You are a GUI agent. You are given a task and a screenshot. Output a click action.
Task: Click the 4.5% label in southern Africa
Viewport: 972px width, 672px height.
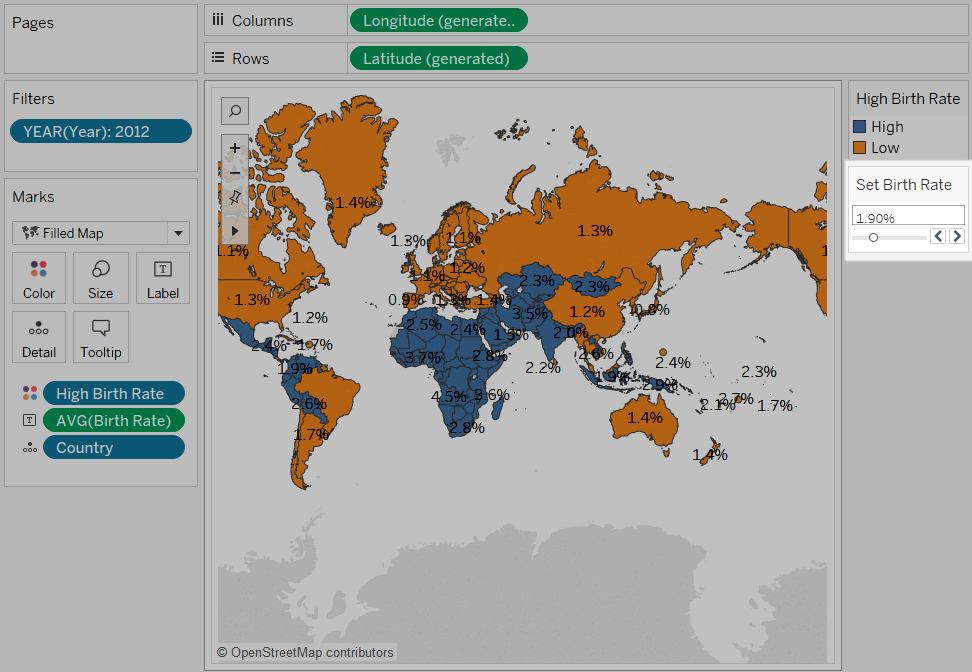click(x=449, y=396)
